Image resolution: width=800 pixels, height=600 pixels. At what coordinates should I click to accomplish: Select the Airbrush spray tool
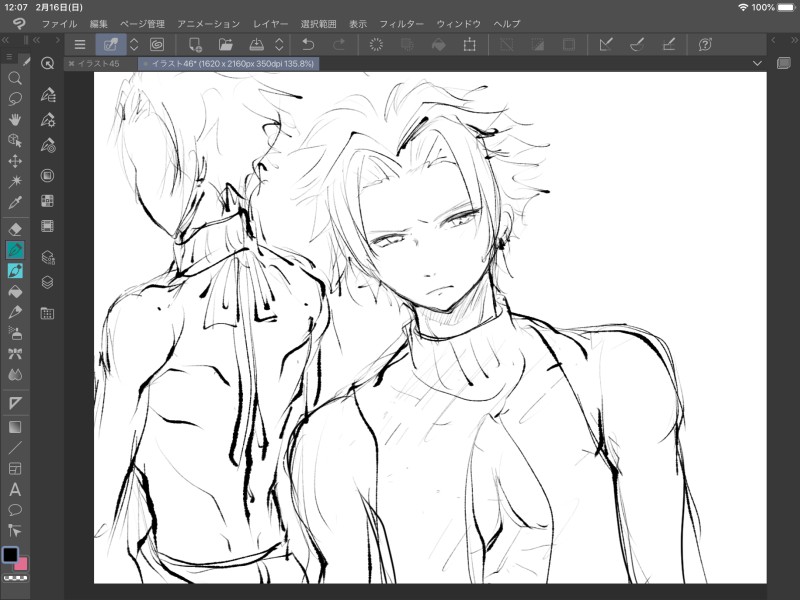coord(15,333)
